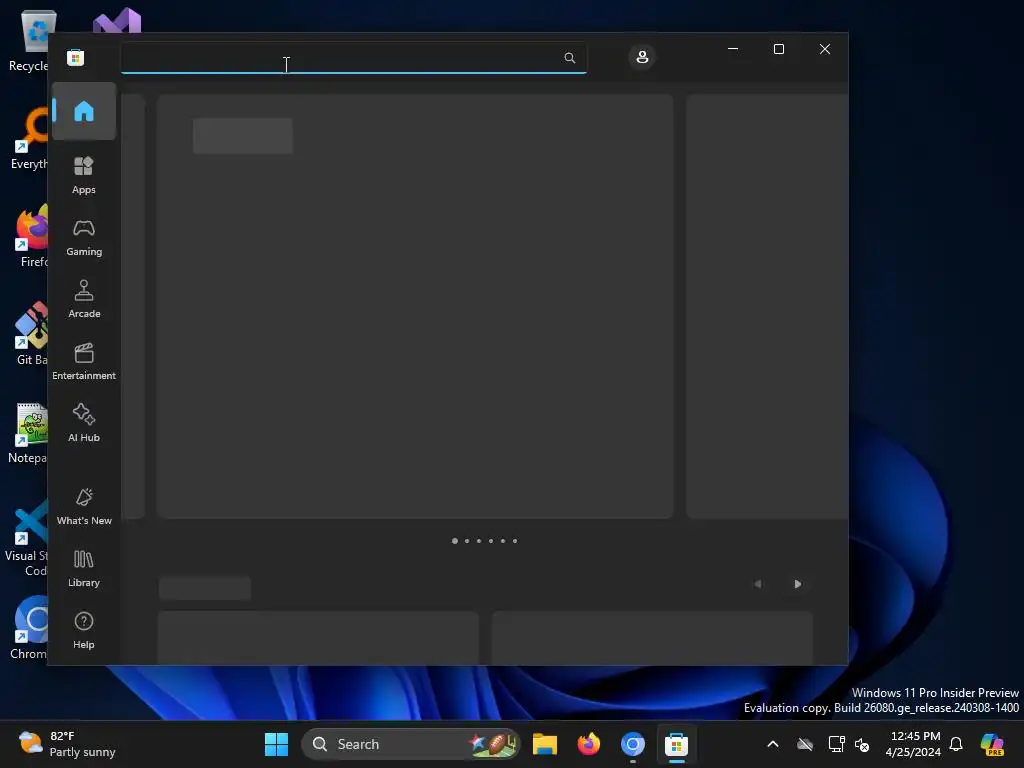Viewport: 1024px width, 768px height.
Task: Open the Entertainment section
Action: tap(84, 361)
